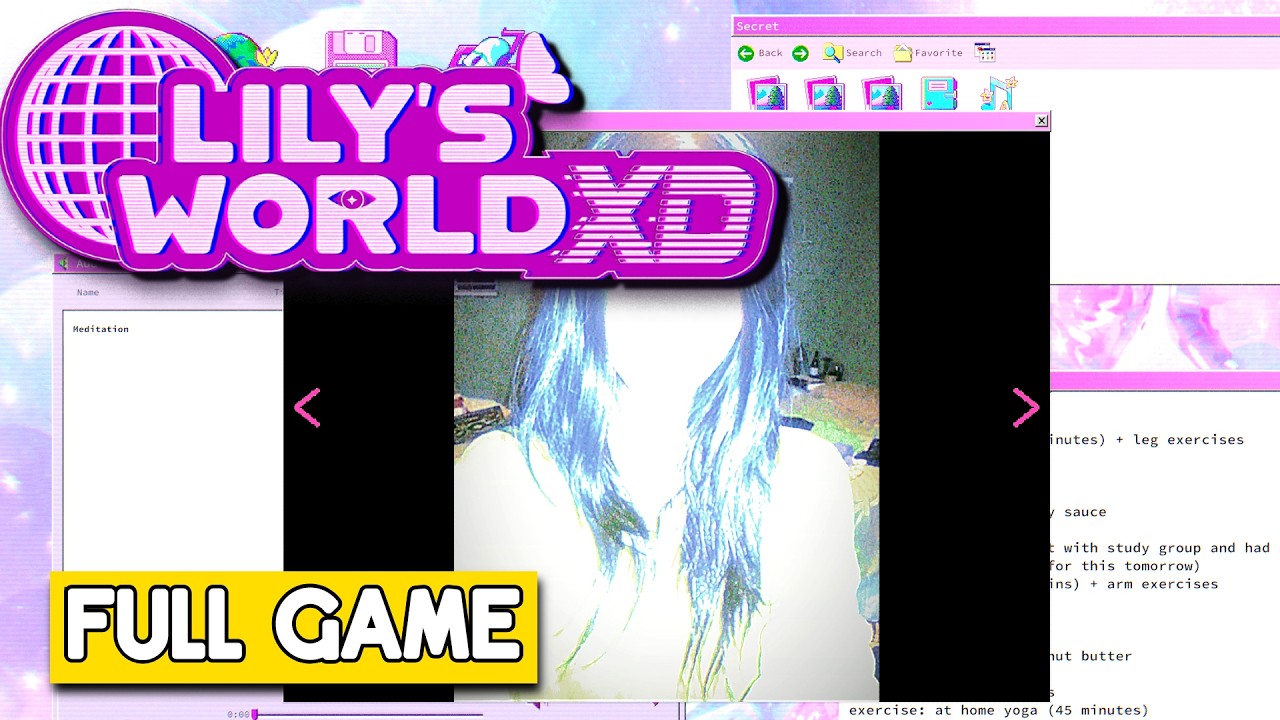Go back in the Secret window

click(760, 53)
